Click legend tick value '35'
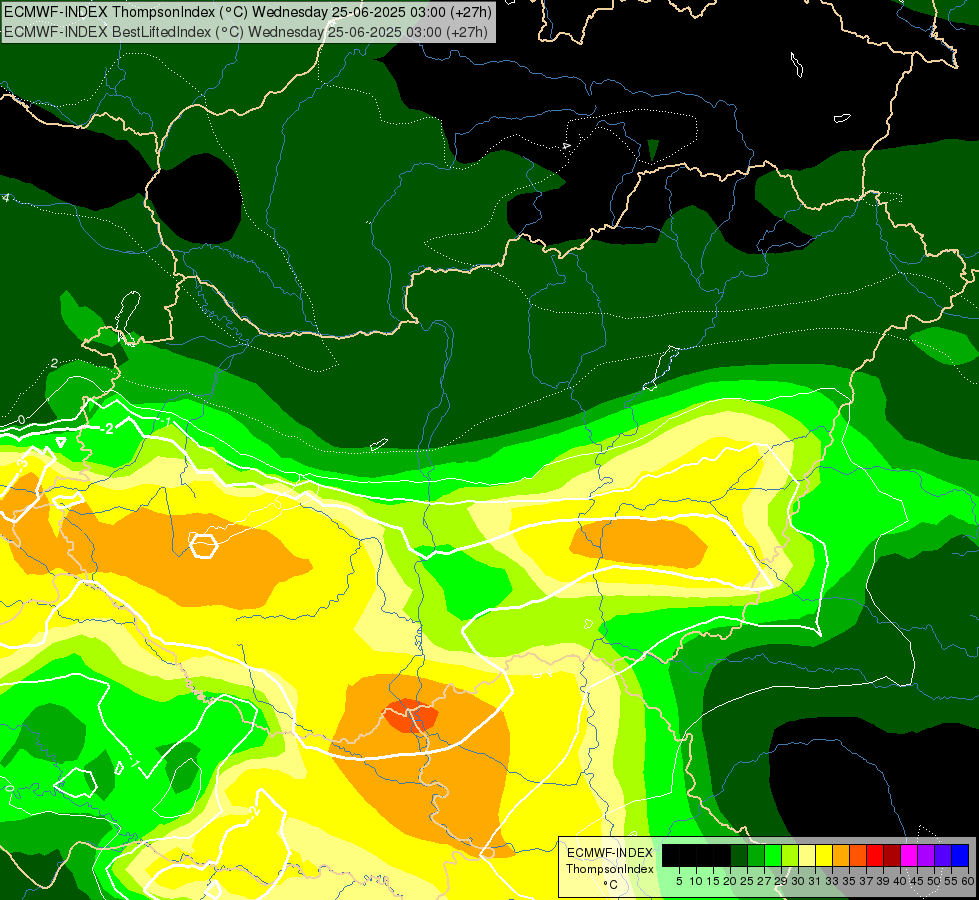The width and height of the screenshot is (979, 900). [849, 881]
